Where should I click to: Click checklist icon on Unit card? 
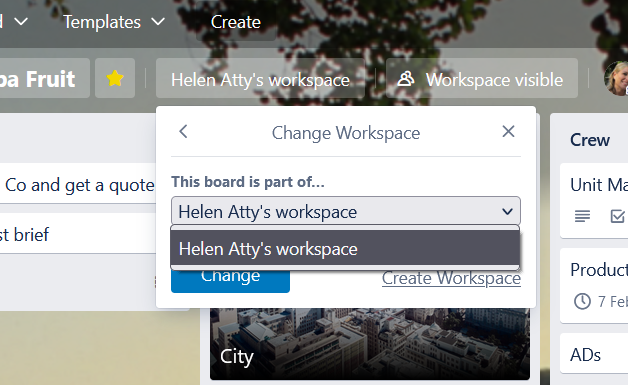click(617, 216)
